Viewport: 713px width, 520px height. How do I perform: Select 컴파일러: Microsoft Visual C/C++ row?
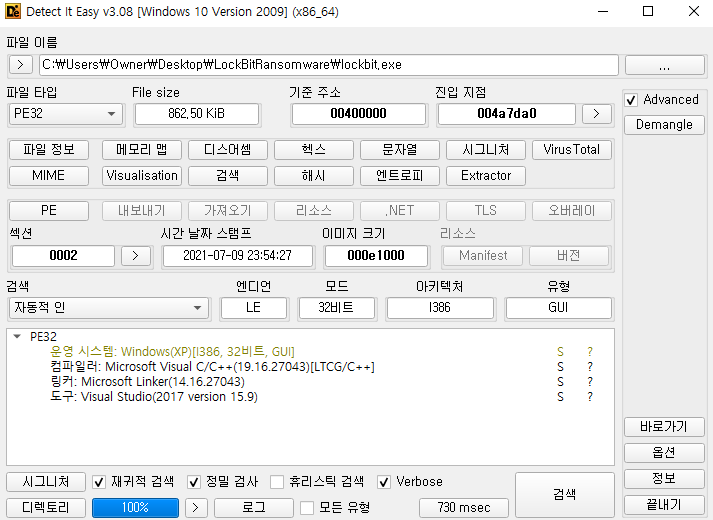[x=311, y=367]
